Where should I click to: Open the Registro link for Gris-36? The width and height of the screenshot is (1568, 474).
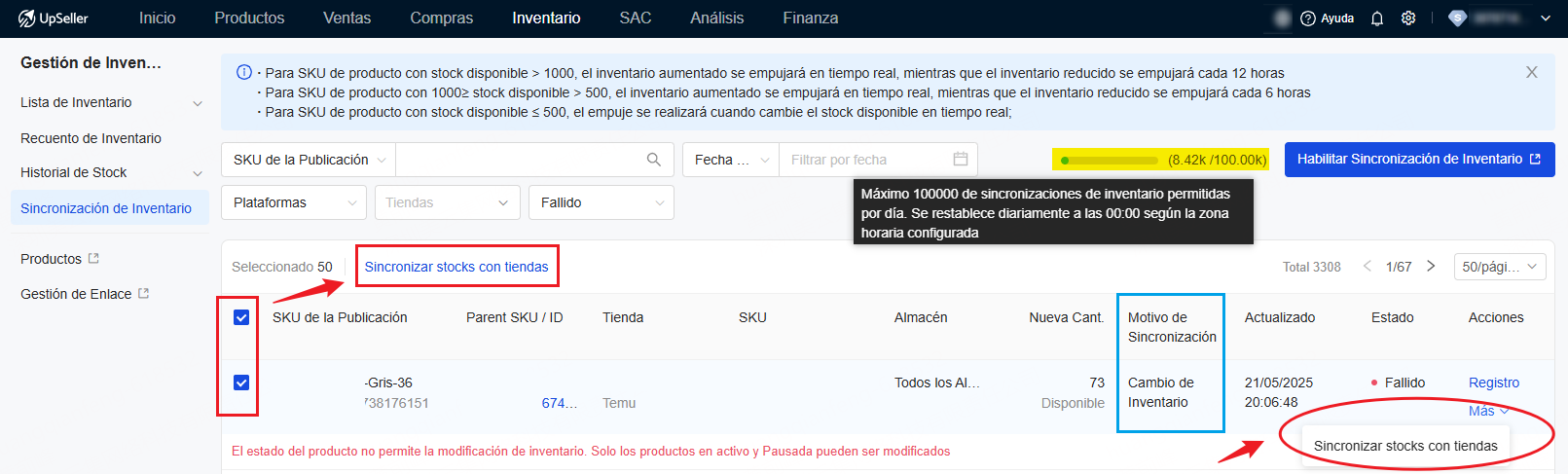click(1494, 383)
